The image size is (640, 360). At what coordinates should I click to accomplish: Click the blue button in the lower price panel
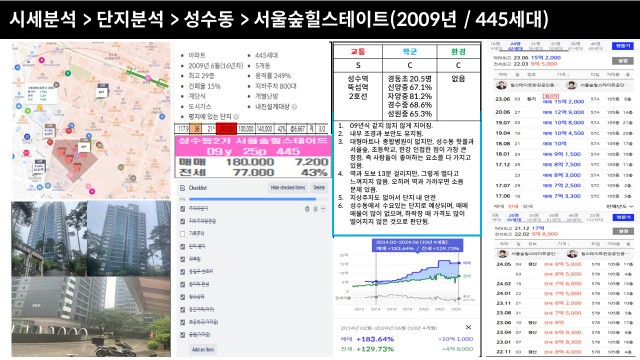(623, 217)
